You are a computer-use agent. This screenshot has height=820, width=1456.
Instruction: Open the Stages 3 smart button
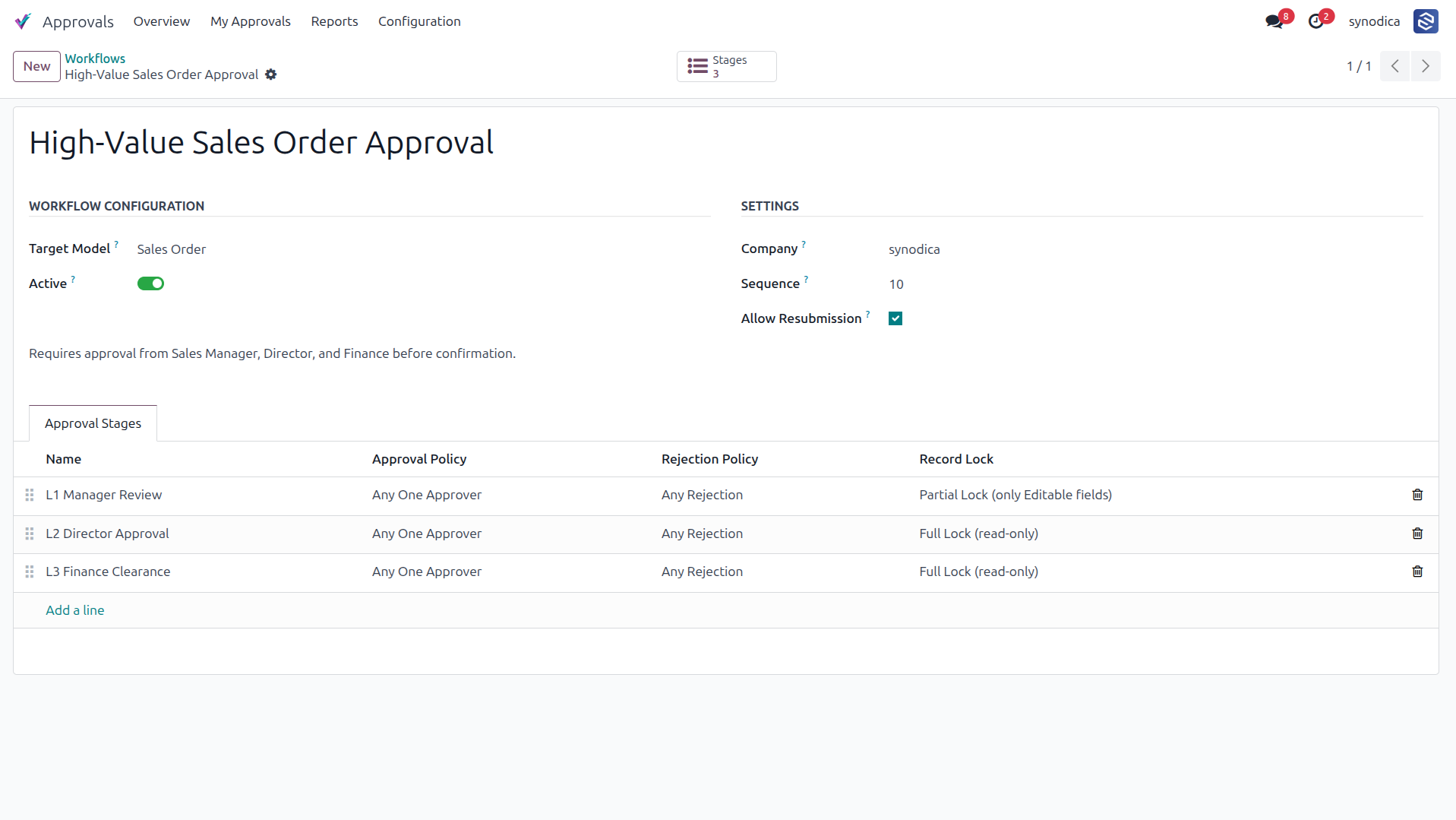pos(726,66)
